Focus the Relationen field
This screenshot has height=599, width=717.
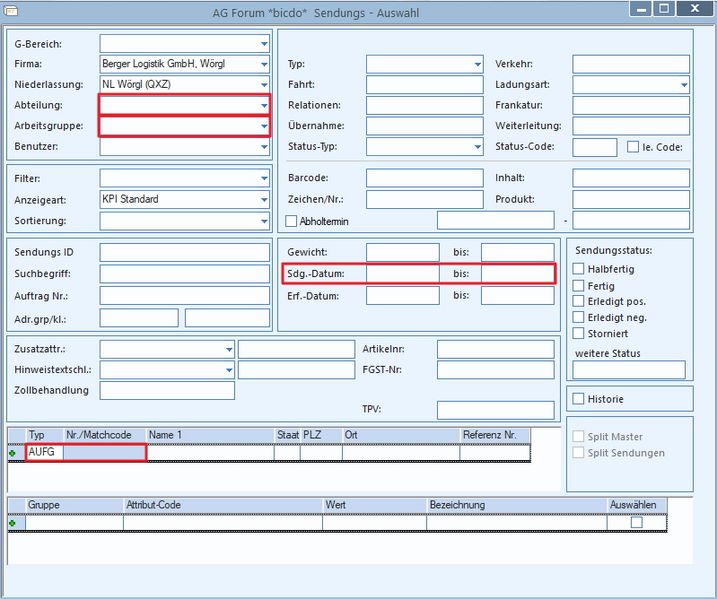(x=425, y=105)
